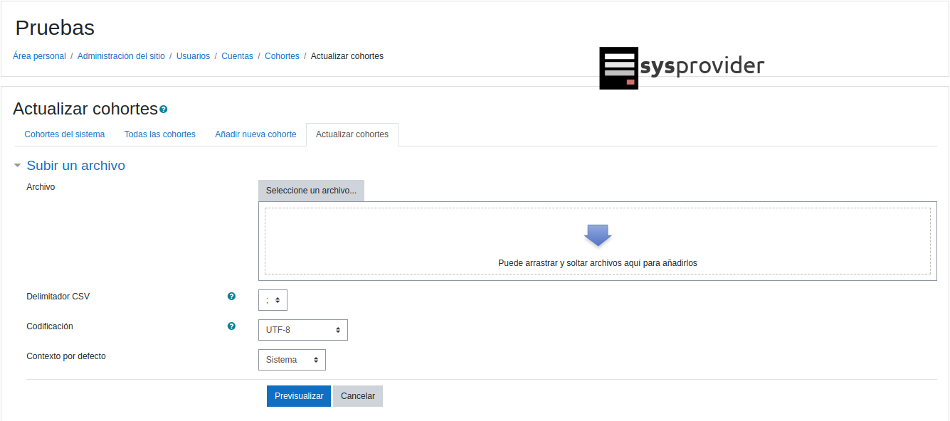This screenshot has height=421, width=950.
Task: Go to Área personal breadcrumb link
Action: point(39,56)
